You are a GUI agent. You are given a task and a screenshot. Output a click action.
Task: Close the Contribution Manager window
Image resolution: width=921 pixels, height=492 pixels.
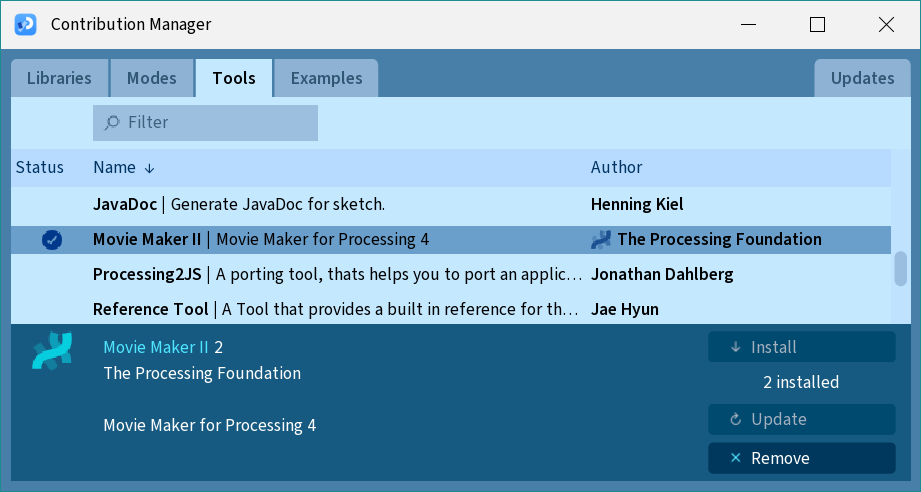click(x=886, y=25)
